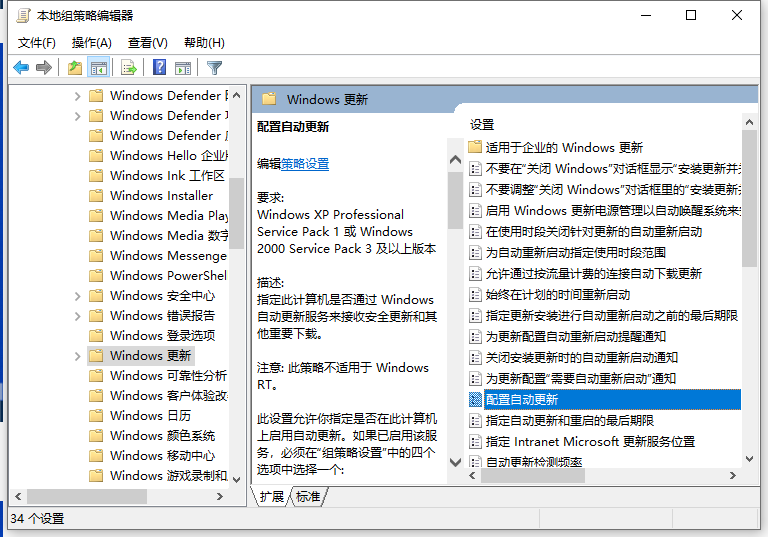Select Windows Media 数字 tree item
The width and height of the screenshot is (768, 537).
pyautogui.click(x=168, y=236)
